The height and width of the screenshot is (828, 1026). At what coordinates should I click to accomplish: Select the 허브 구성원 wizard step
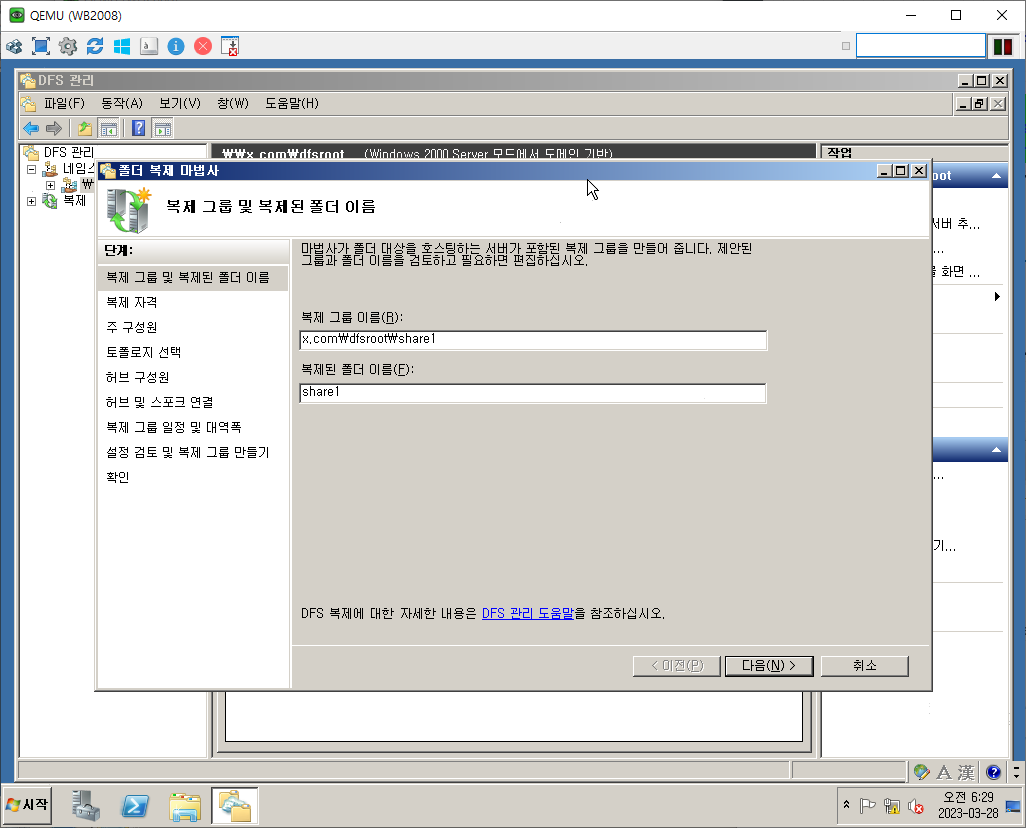pyautogui.click(x=137, y=377)
